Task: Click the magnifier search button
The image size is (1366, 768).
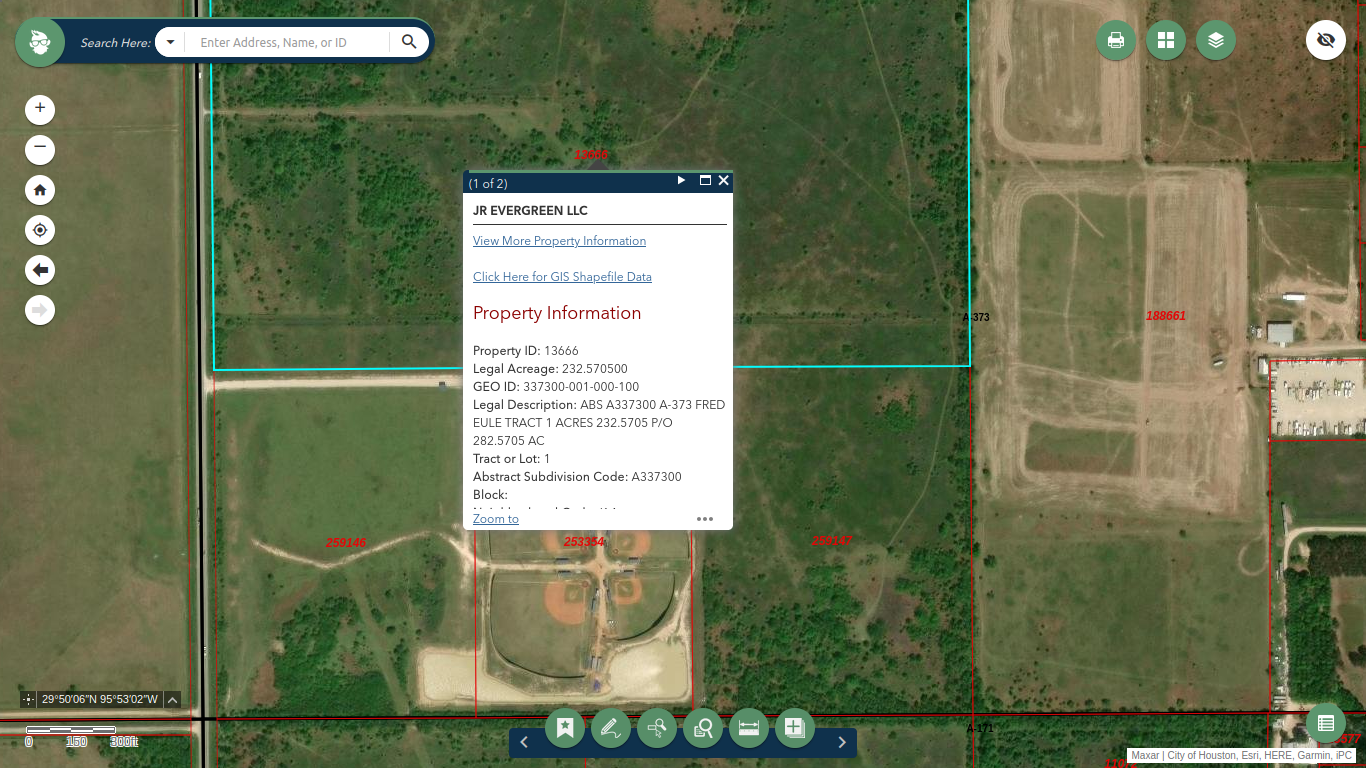Action: coord(409,42)
